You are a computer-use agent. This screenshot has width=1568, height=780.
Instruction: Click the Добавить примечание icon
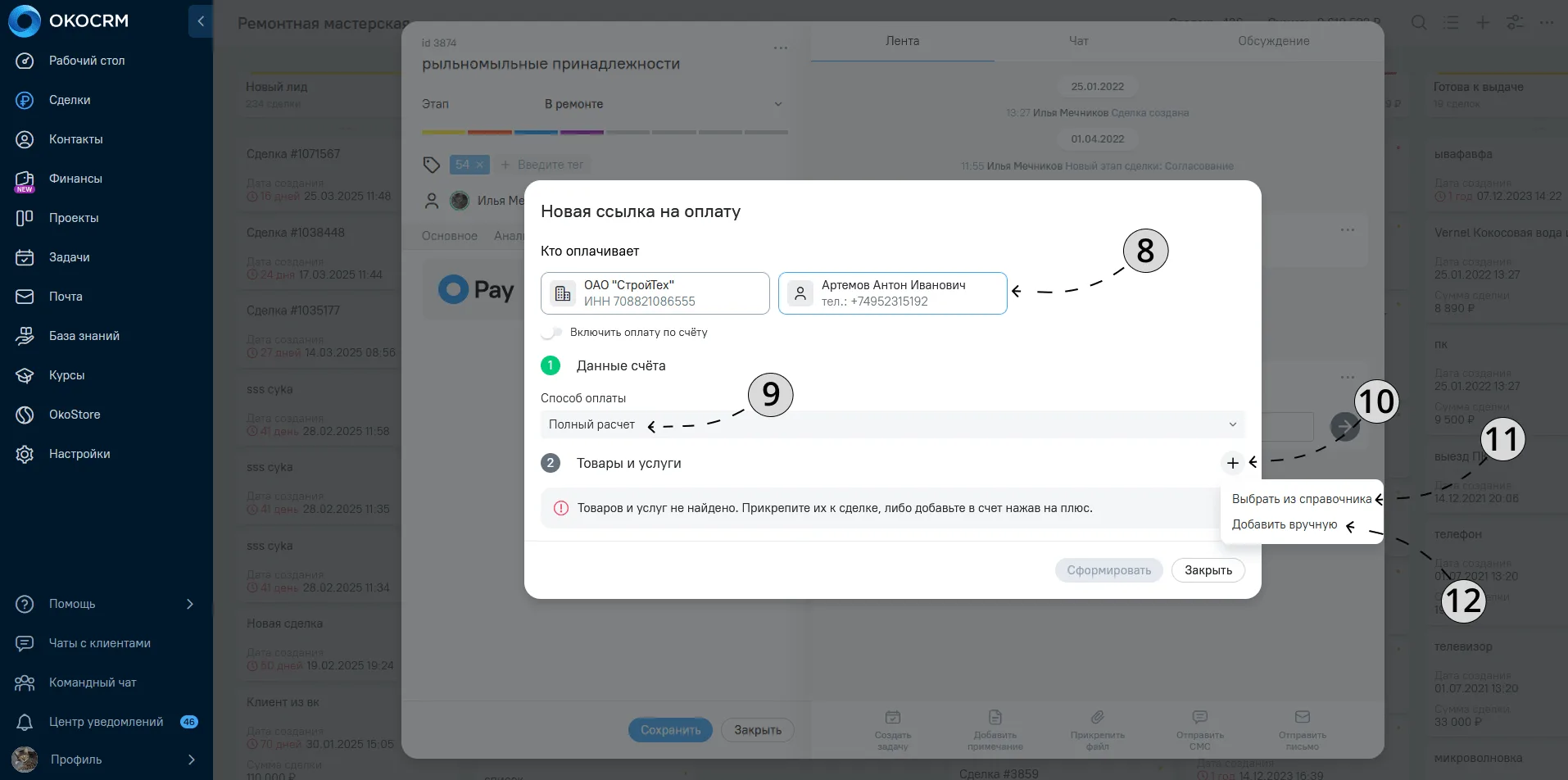[995, 718]
